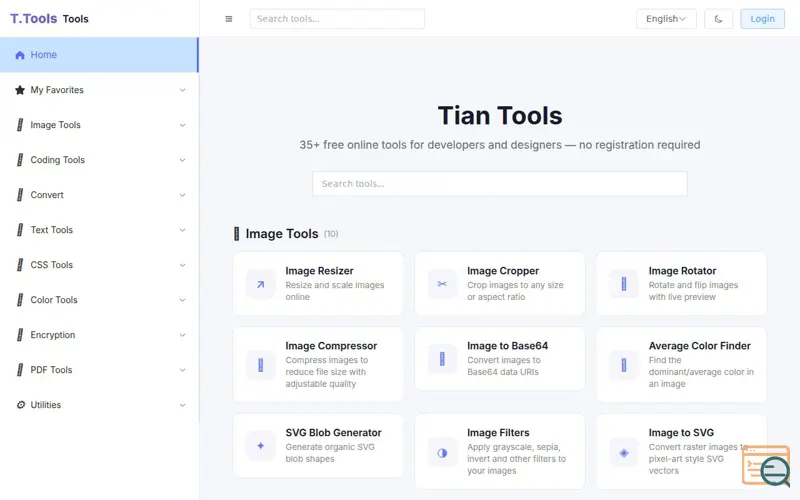This screenshot has width=800, height=500.
Task: Focus the large Search tools field under heading
Action: click(x=500, y=184)
